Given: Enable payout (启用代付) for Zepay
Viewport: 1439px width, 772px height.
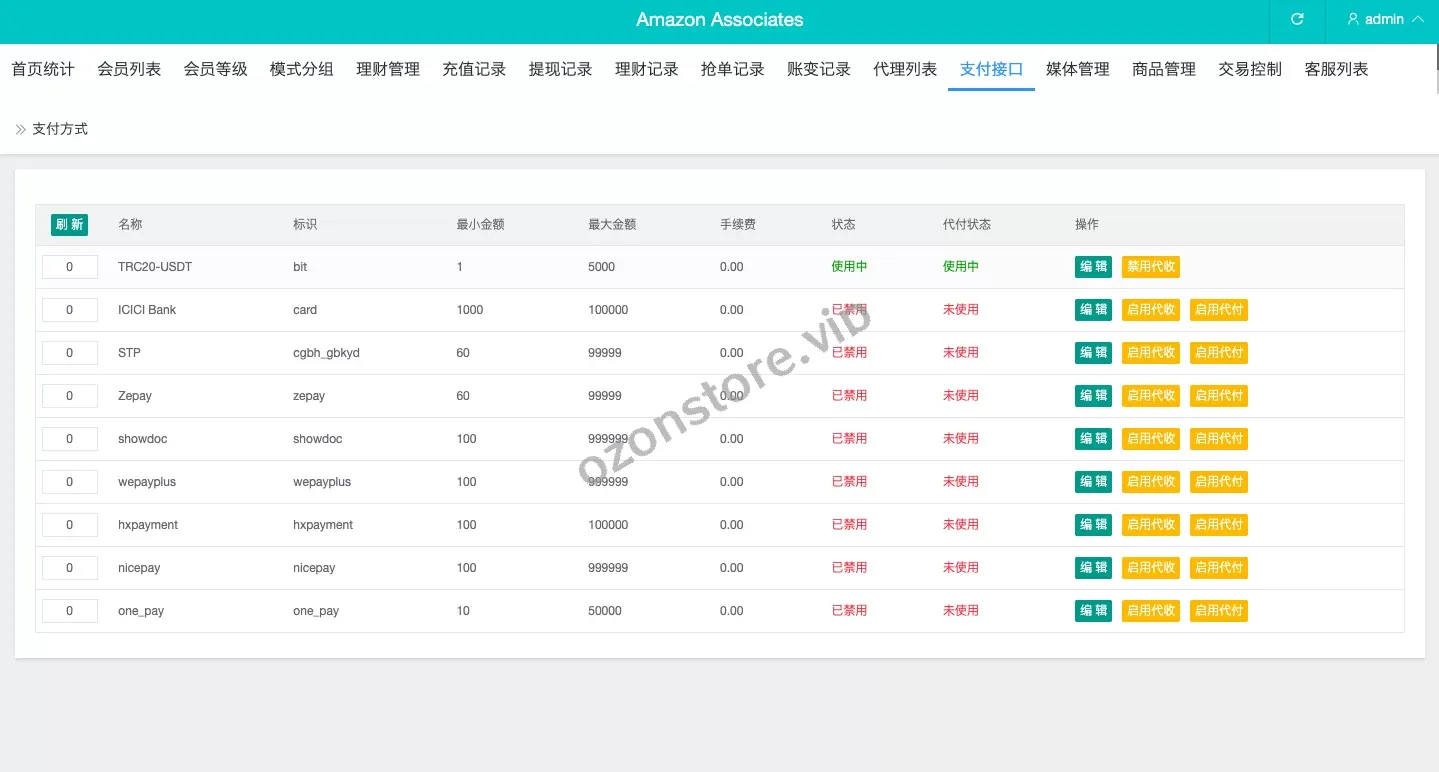Looking at the screenshot, I should [1218, 396].
